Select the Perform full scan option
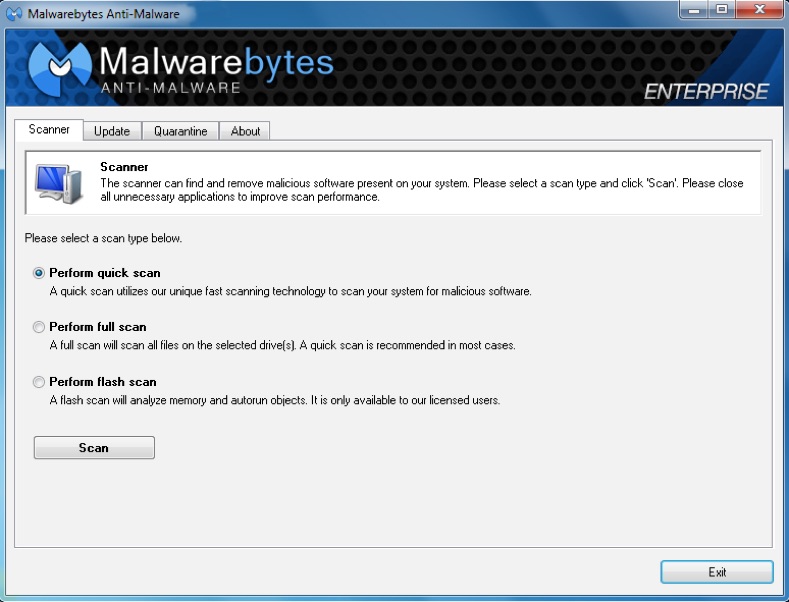This screenshot has width=789, height=602. [39, 327]
